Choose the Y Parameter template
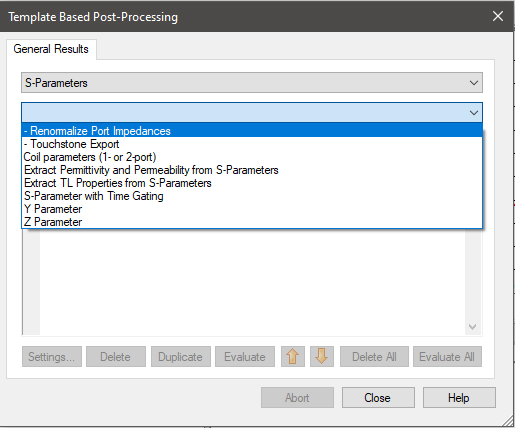The image size is (515, 428). pyautogui.click(x=252, y=209)
